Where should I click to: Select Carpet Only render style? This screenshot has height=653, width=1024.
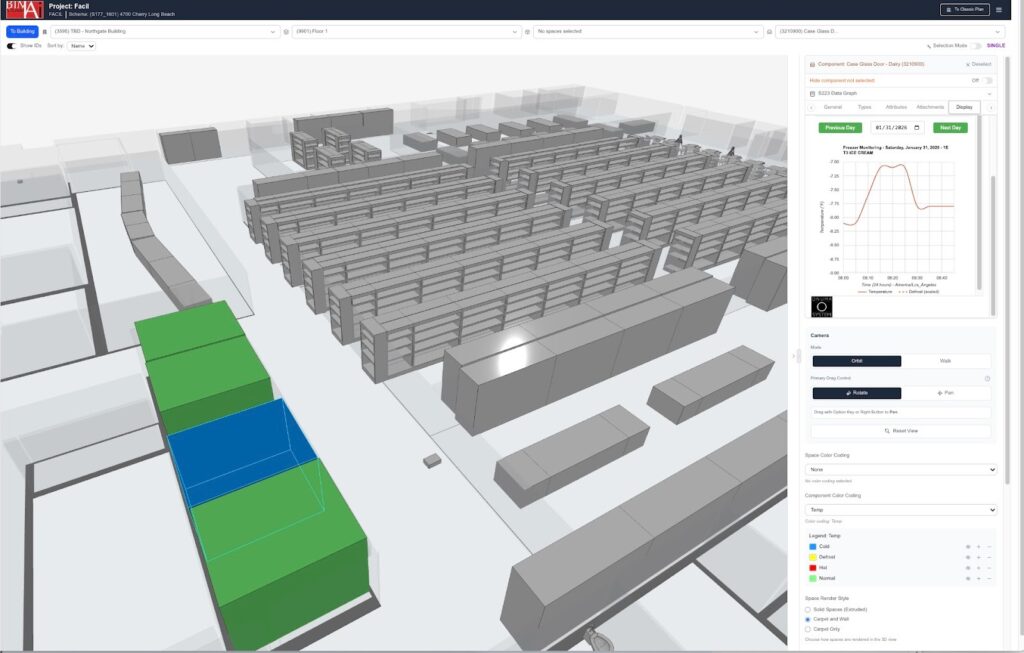point(808,629)
